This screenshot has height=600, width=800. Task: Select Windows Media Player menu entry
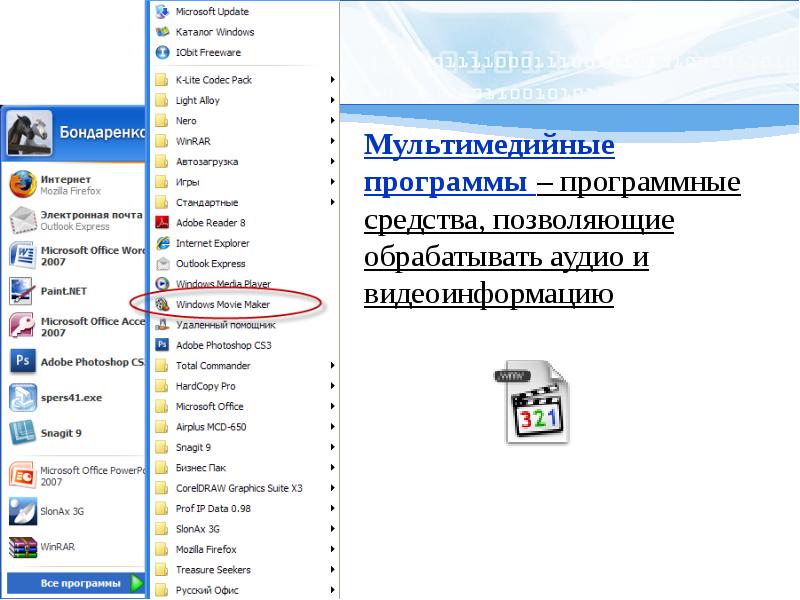point(222,284)
